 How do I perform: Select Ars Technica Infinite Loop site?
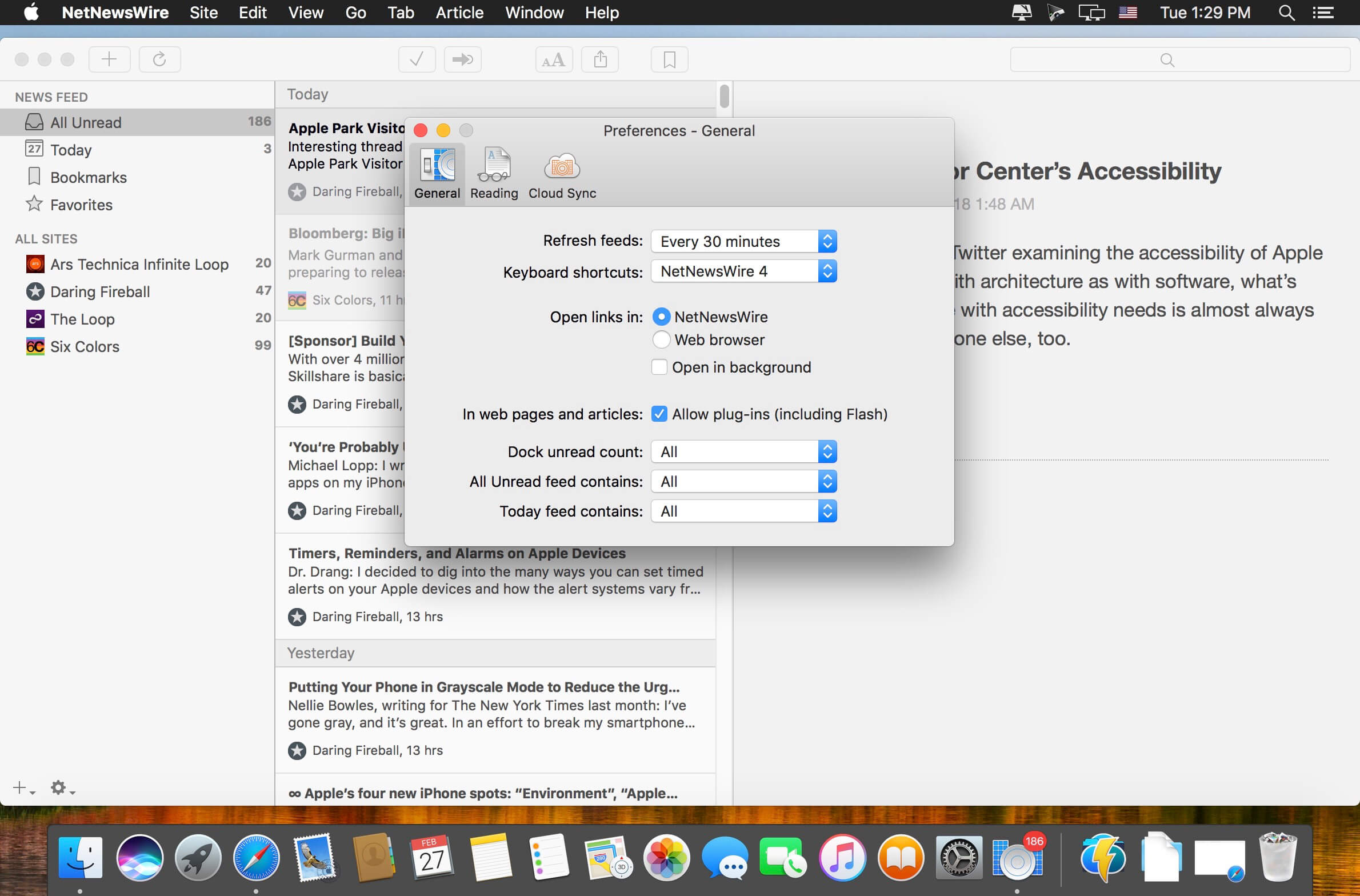(137, 264)
